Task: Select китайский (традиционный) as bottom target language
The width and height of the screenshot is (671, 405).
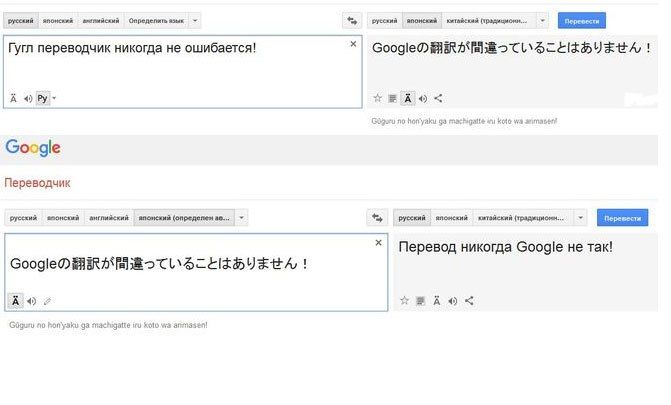Action: [523, 218]
